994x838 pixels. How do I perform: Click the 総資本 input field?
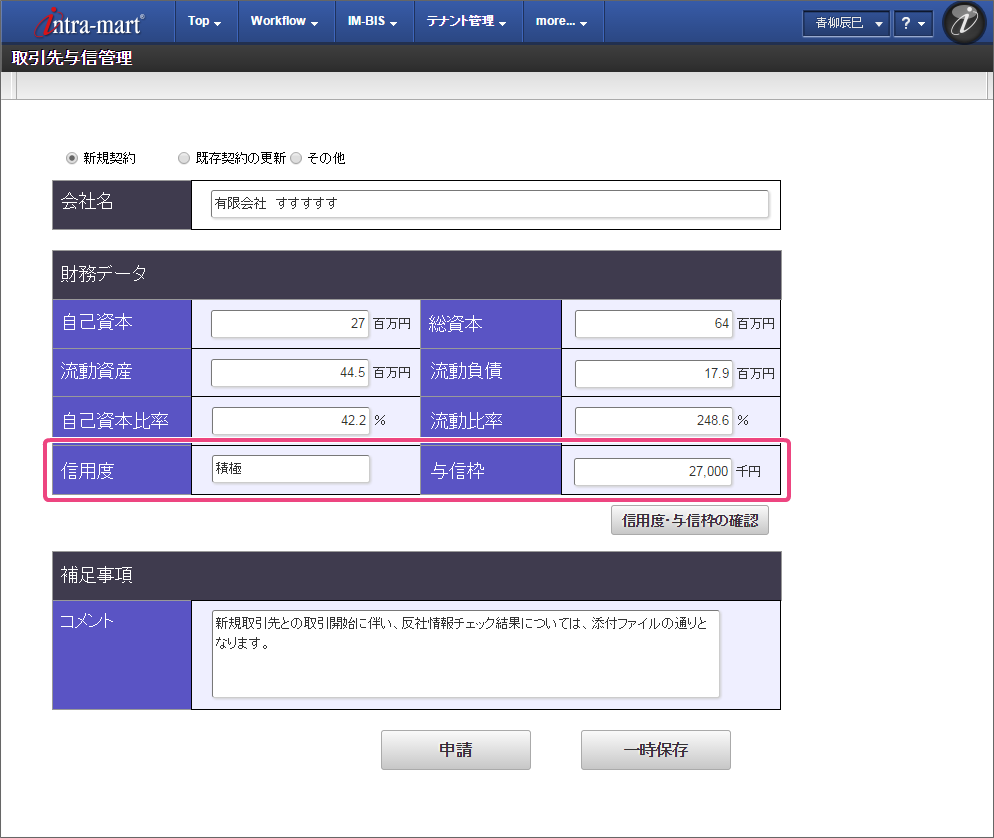click(653, 324)
